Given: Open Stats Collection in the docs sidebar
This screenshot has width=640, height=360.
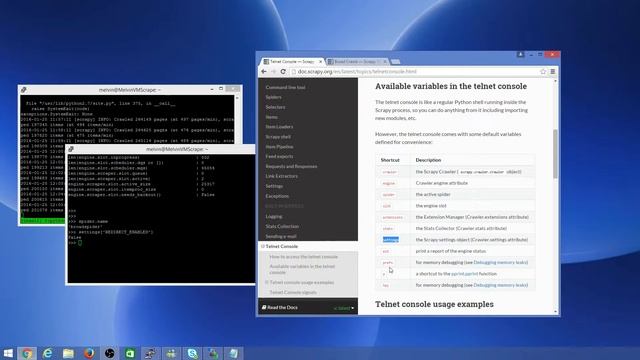Looking at the screenshot, I should (x=282, y=226).
